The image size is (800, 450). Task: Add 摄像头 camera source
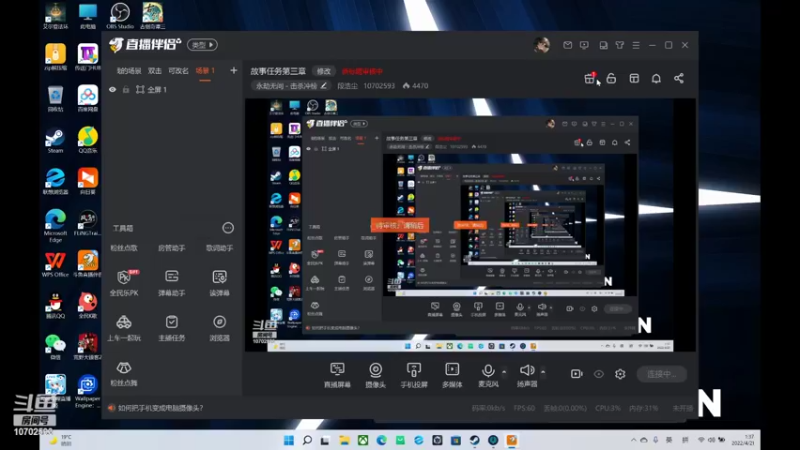376,375
